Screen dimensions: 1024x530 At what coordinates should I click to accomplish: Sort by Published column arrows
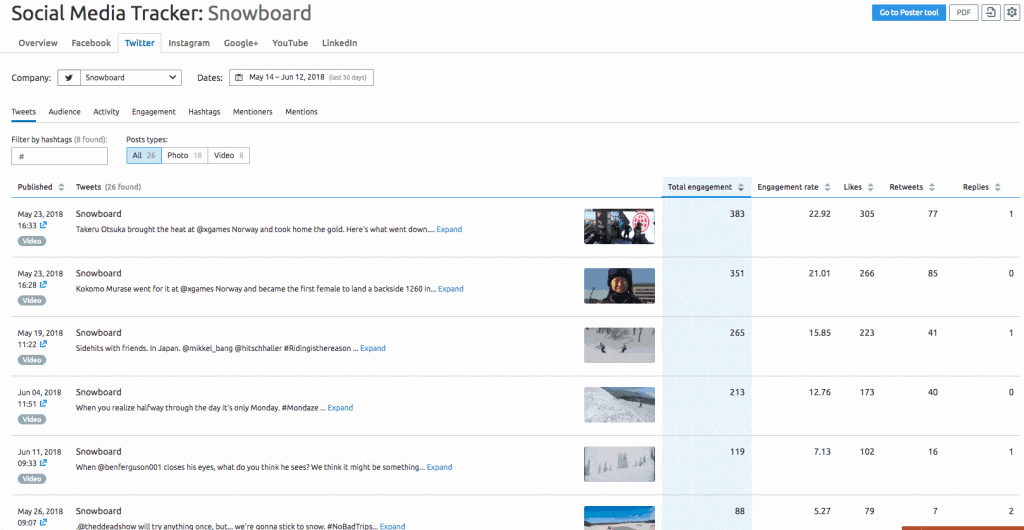(61, 187)
